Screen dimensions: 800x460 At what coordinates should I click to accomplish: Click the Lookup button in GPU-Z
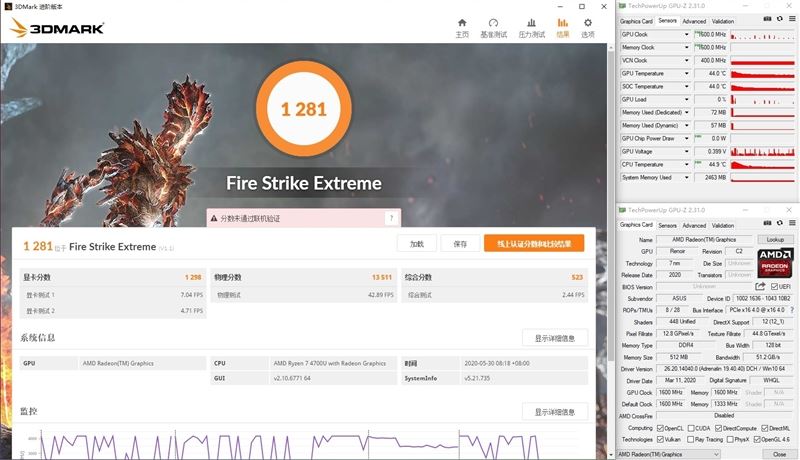click(774, 239)
